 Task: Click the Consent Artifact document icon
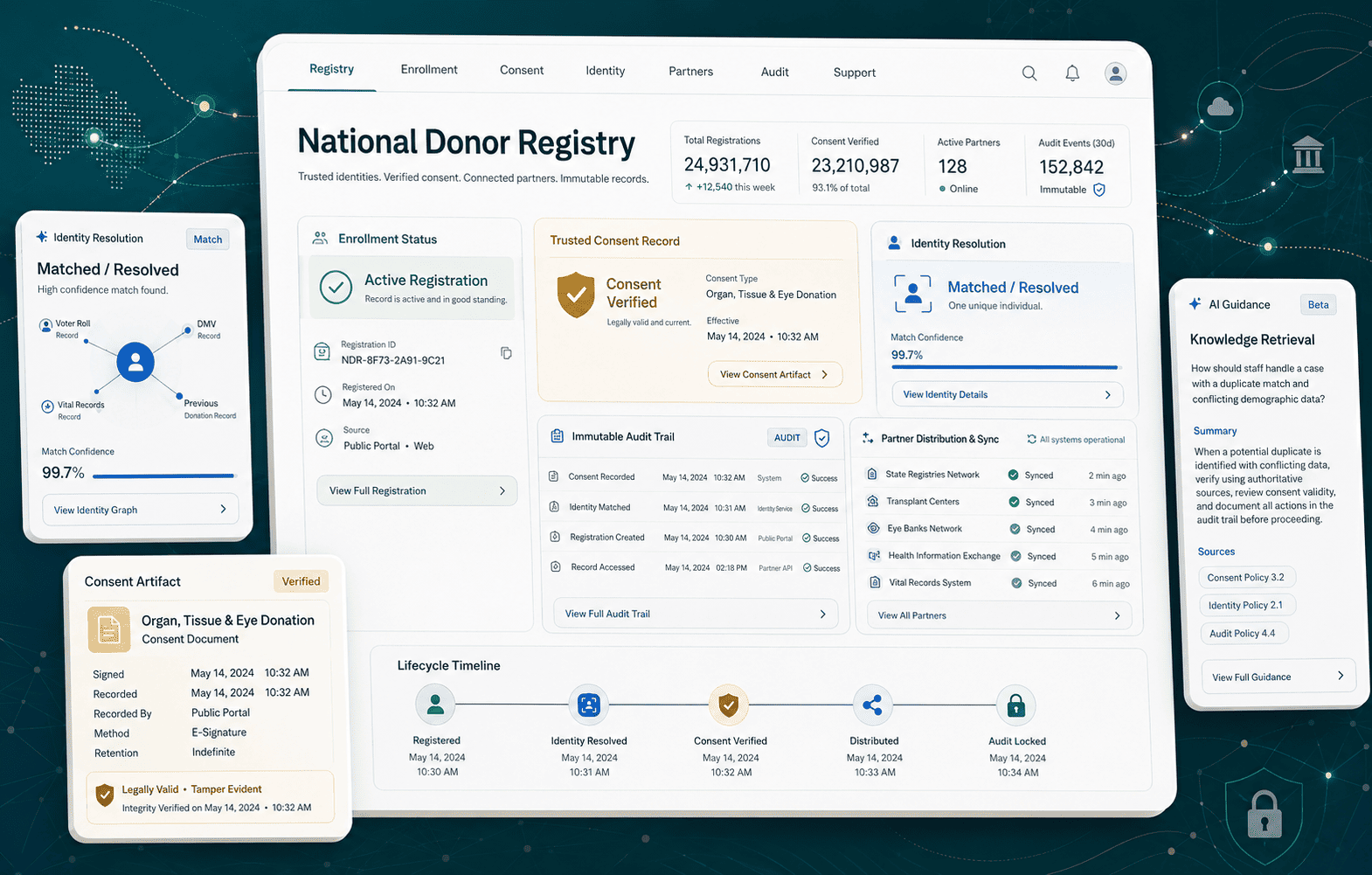click(x=109, y=629)
